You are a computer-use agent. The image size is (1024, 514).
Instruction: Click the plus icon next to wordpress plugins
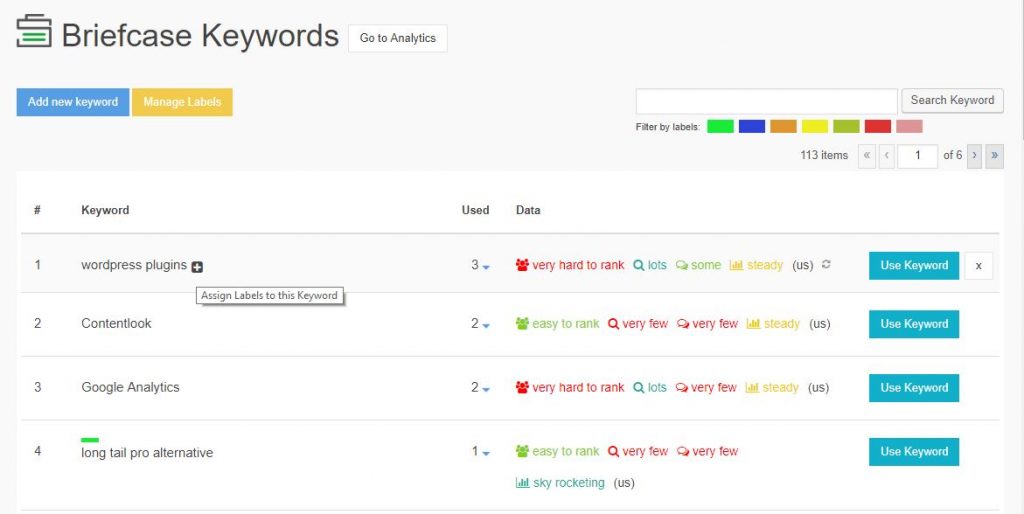pyautogui.click(x=197, y=266)
